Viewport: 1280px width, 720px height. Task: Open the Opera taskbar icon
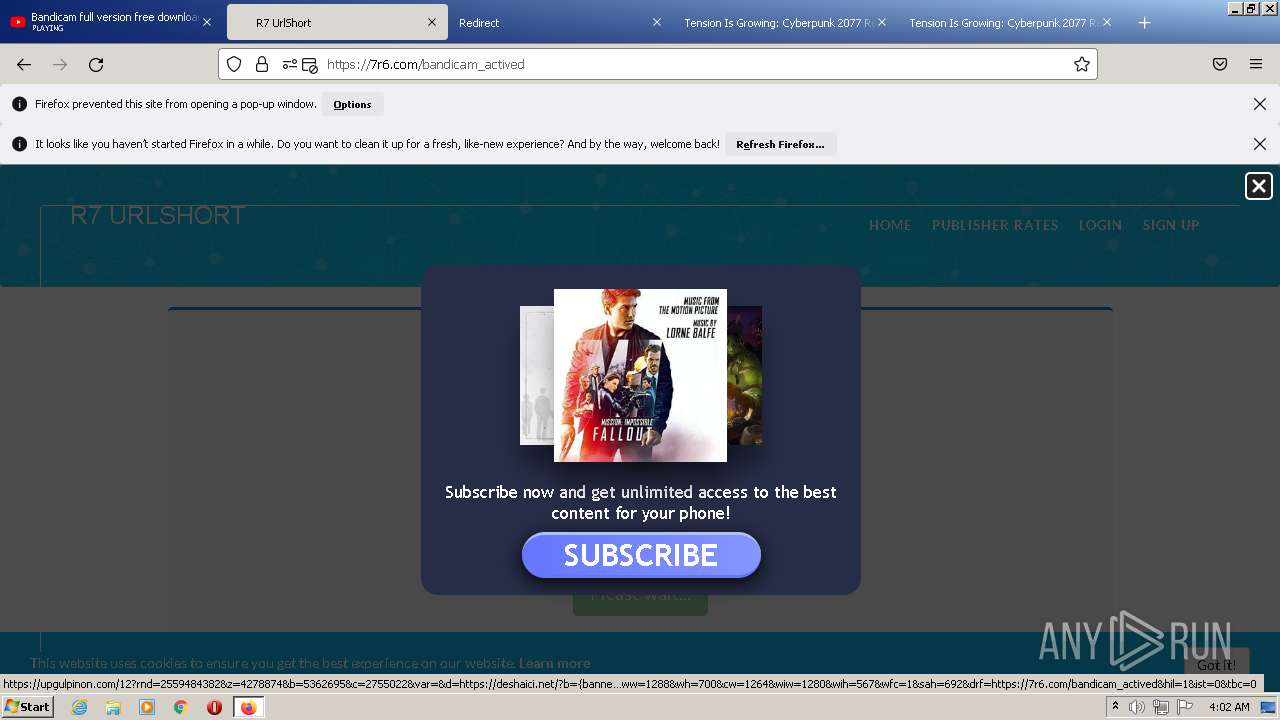click(214, 707)
